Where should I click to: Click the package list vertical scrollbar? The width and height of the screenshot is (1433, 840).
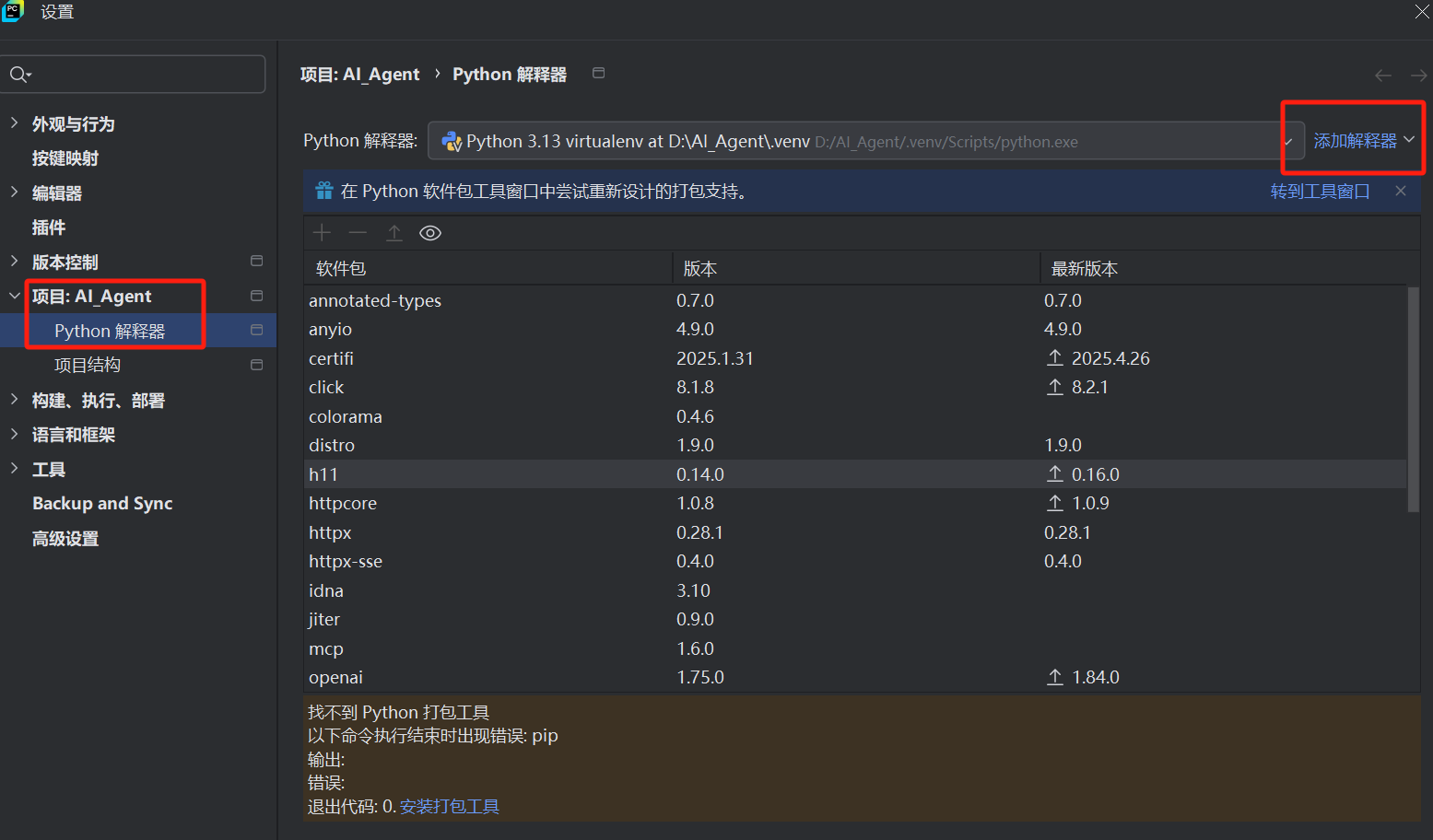coord(1413,400)
